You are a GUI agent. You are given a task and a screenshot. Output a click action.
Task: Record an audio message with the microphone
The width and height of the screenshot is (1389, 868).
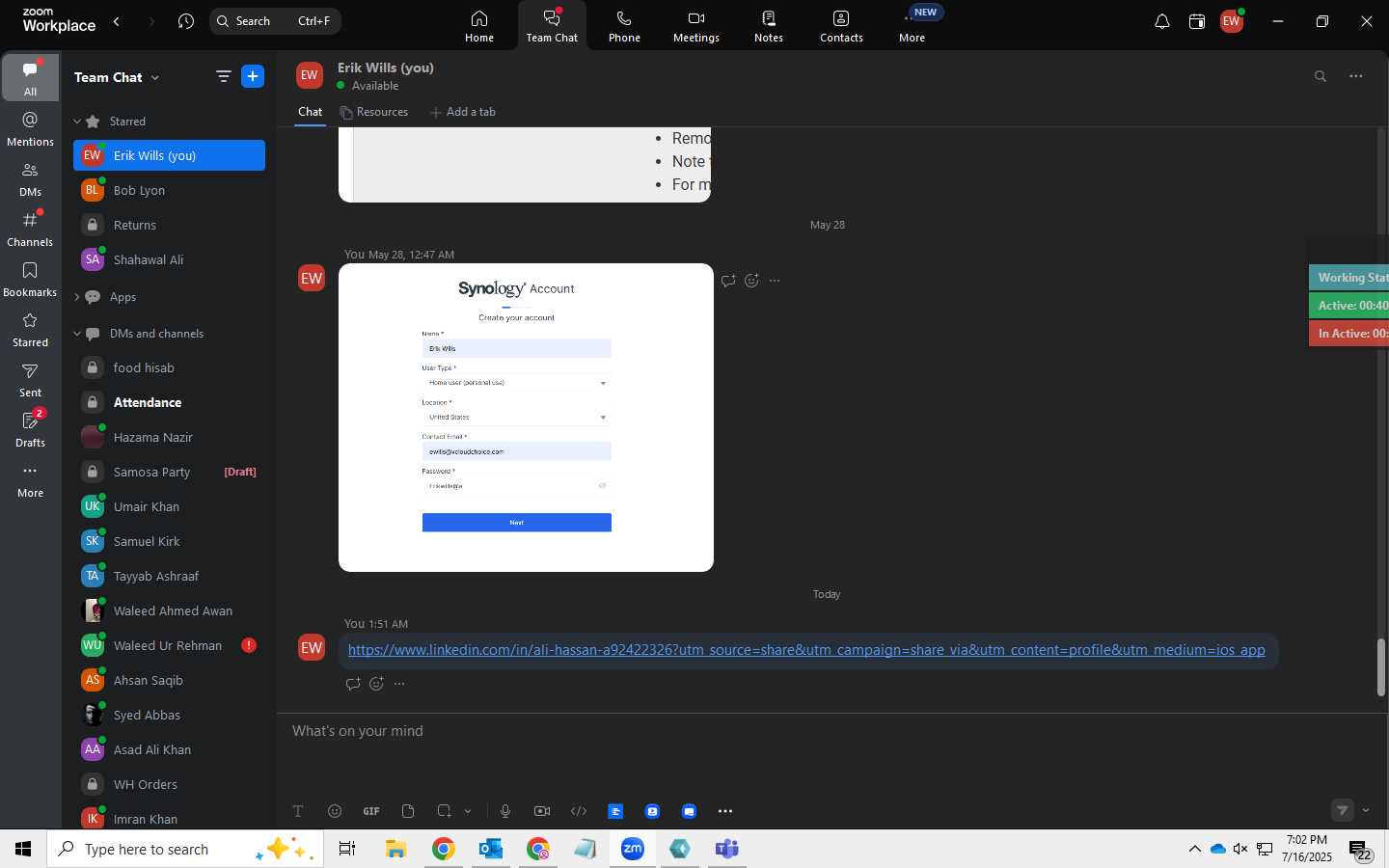(505, 811)
